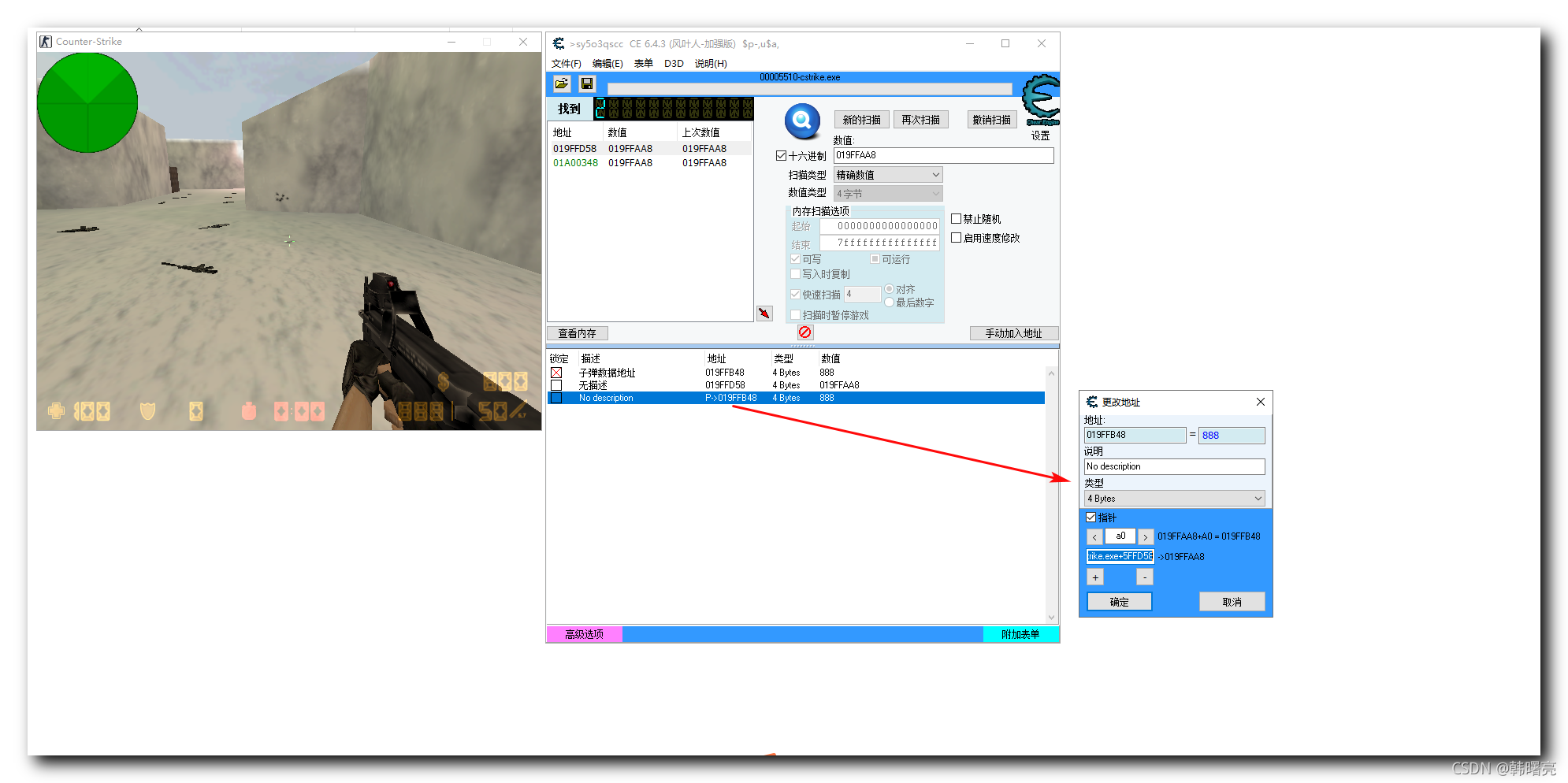Enable the 启用速度修改 checkbox
The height and width of the screenshot is (783, 1568).
tap(956, 238)
